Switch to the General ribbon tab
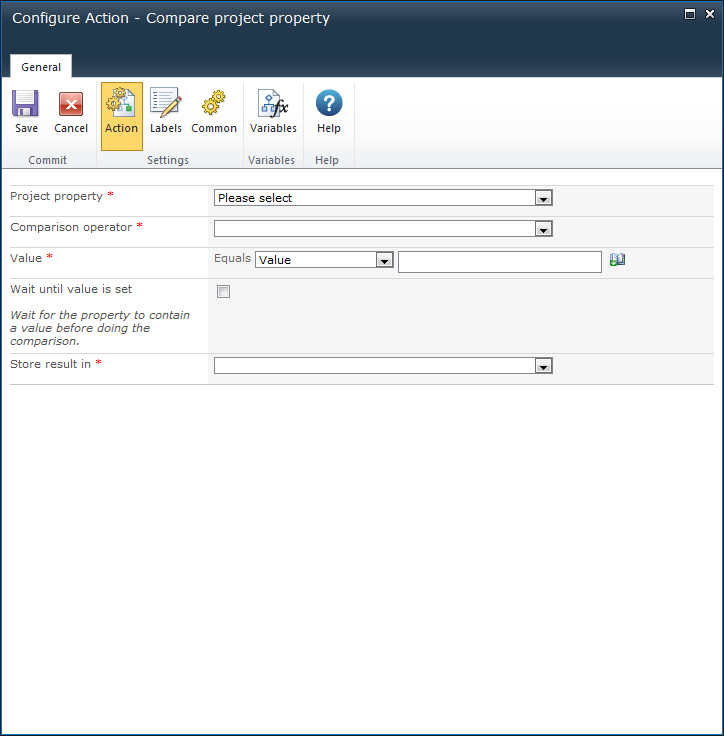 (41, 67)
